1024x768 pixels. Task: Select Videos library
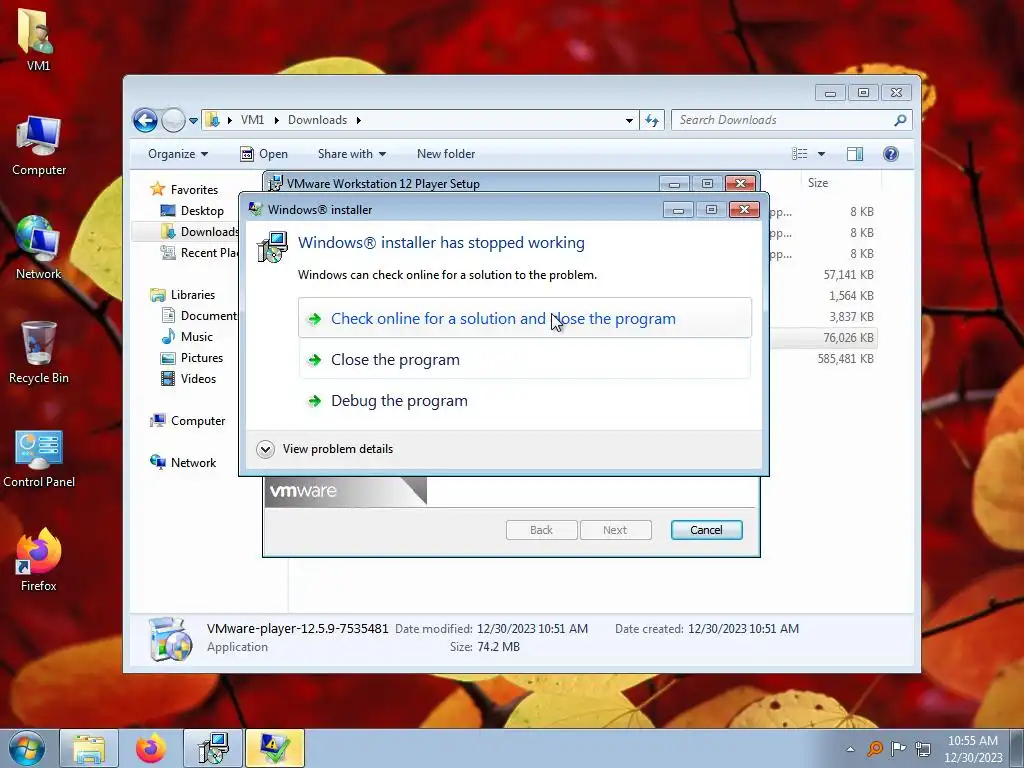click(x=188, y=379)
